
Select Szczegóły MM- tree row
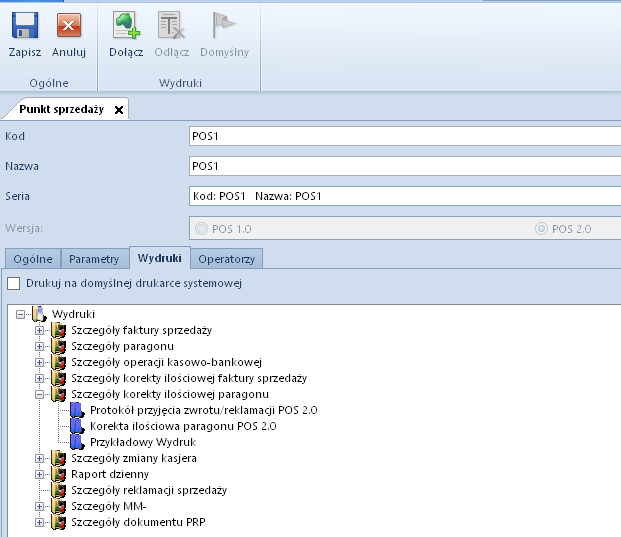tap(109, 506)
